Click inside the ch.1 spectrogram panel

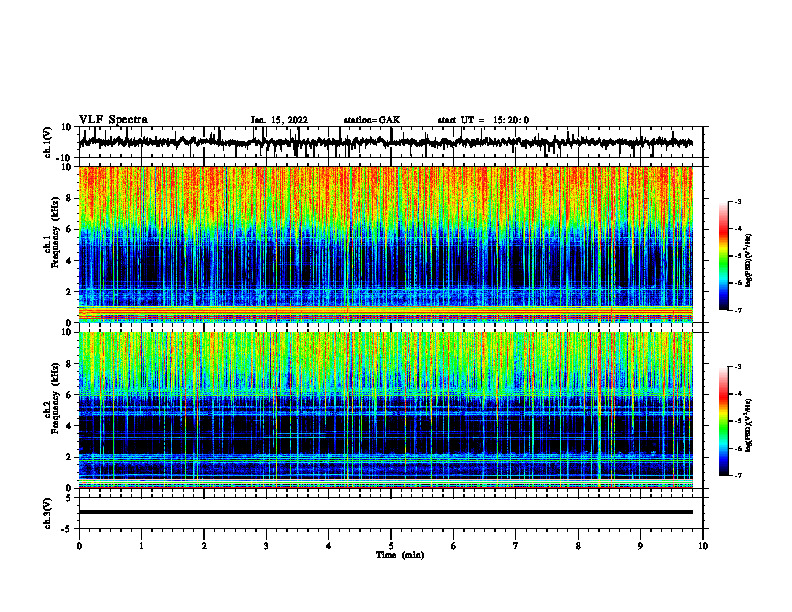pos(386,244)
